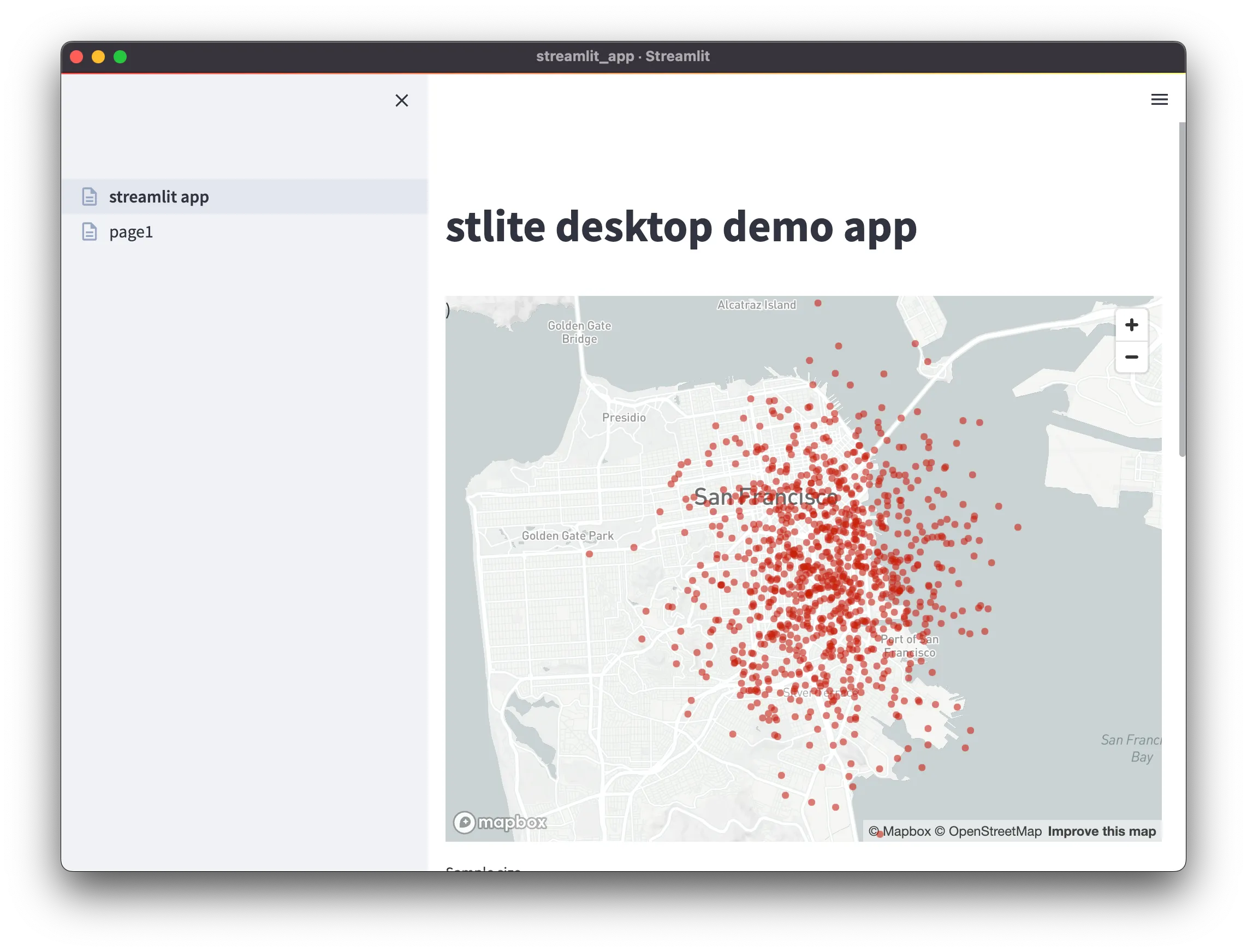This screenshot has height=952, width=1247.
Task: Click the macOS yellow minimize button
Action: click(99, 56)
